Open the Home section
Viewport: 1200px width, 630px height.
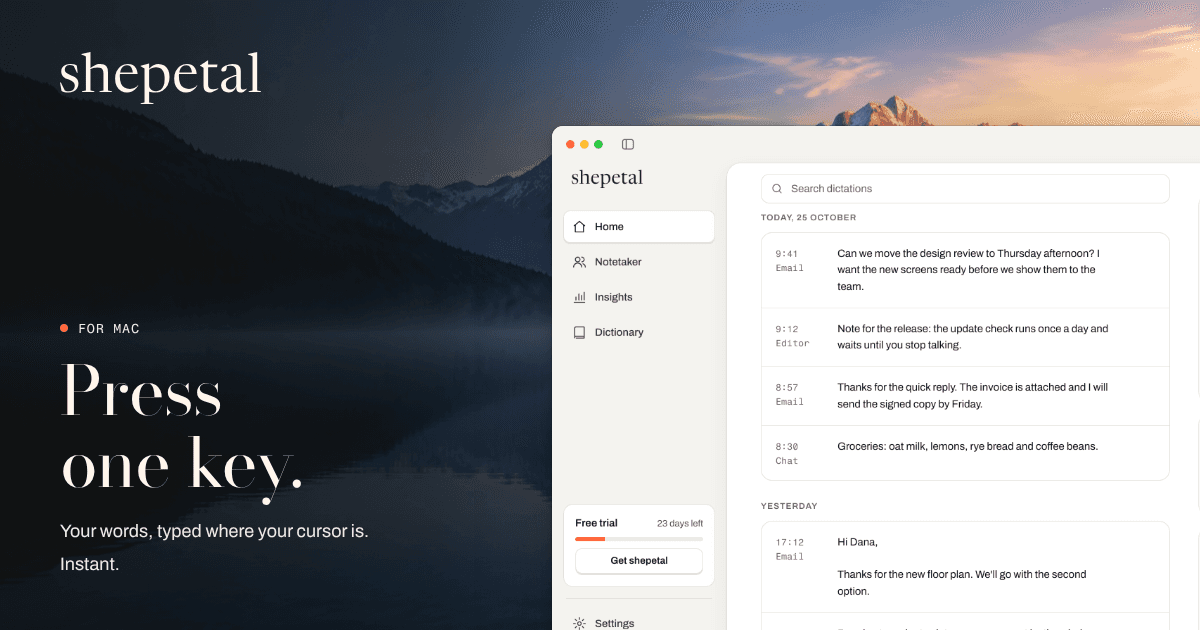[639, 227]
